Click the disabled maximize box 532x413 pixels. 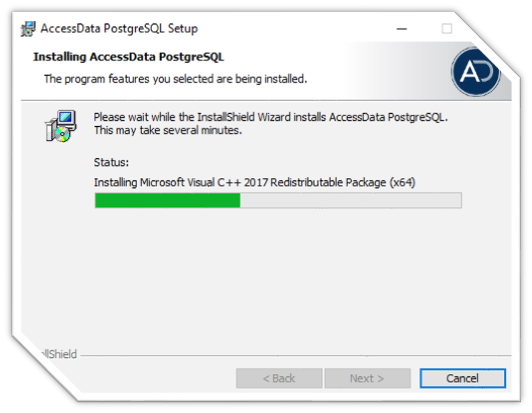tap(447, 29)
